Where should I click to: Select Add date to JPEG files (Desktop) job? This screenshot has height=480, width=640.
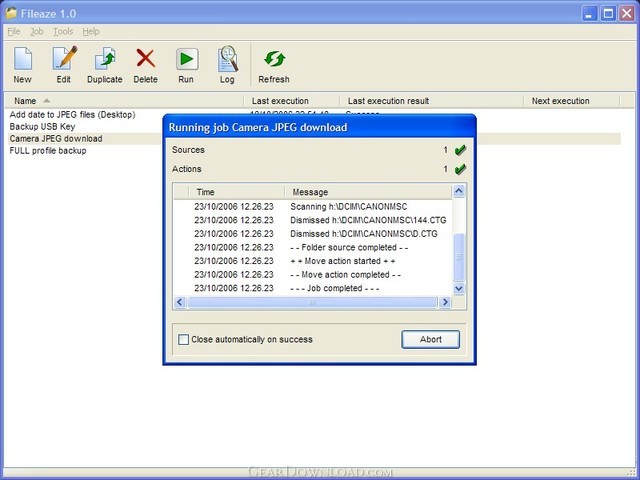point(72,115)
